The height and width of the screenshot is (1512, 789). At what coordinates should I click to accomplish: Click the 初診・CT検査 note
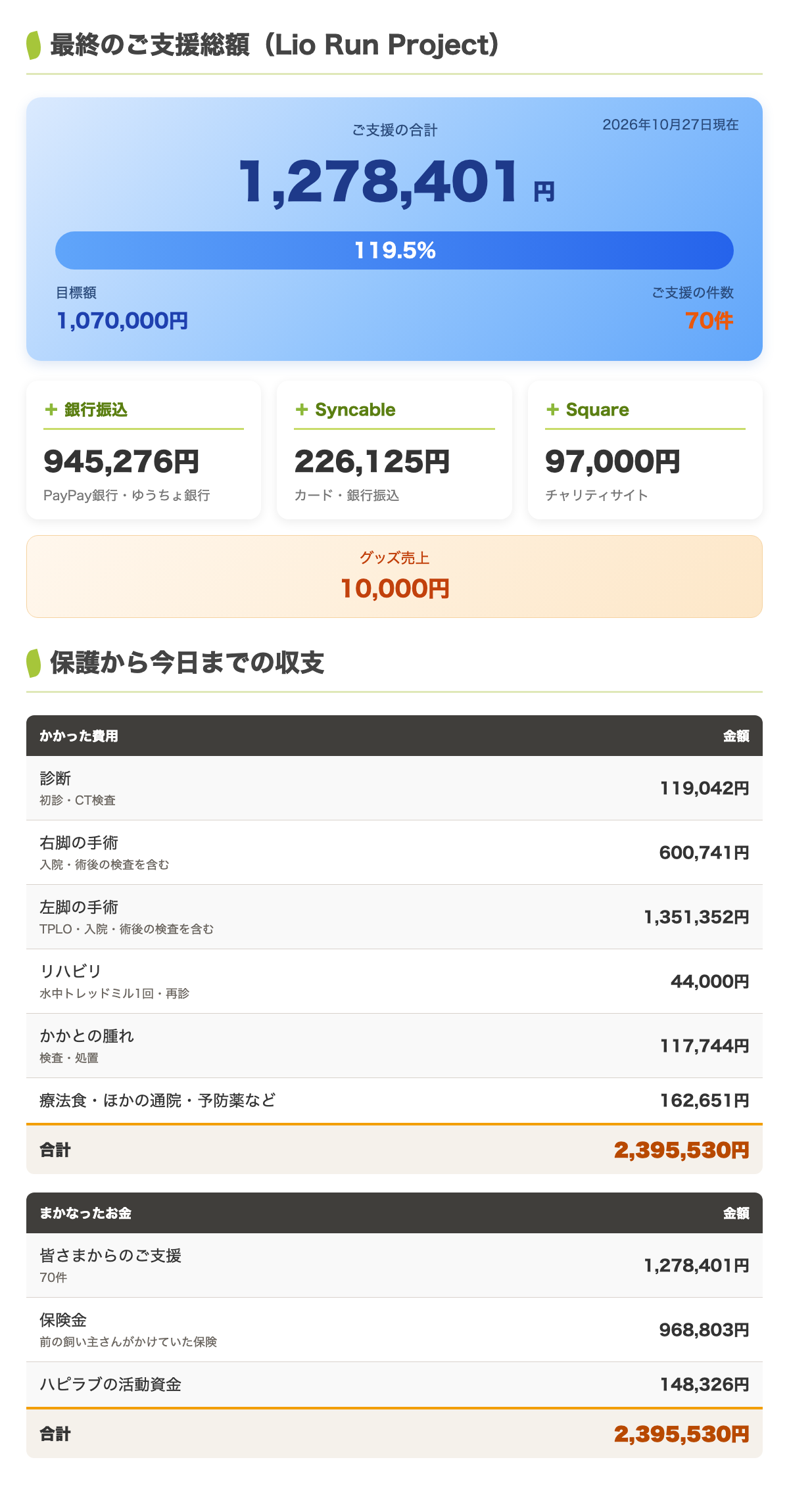click(x=78, y=800)
